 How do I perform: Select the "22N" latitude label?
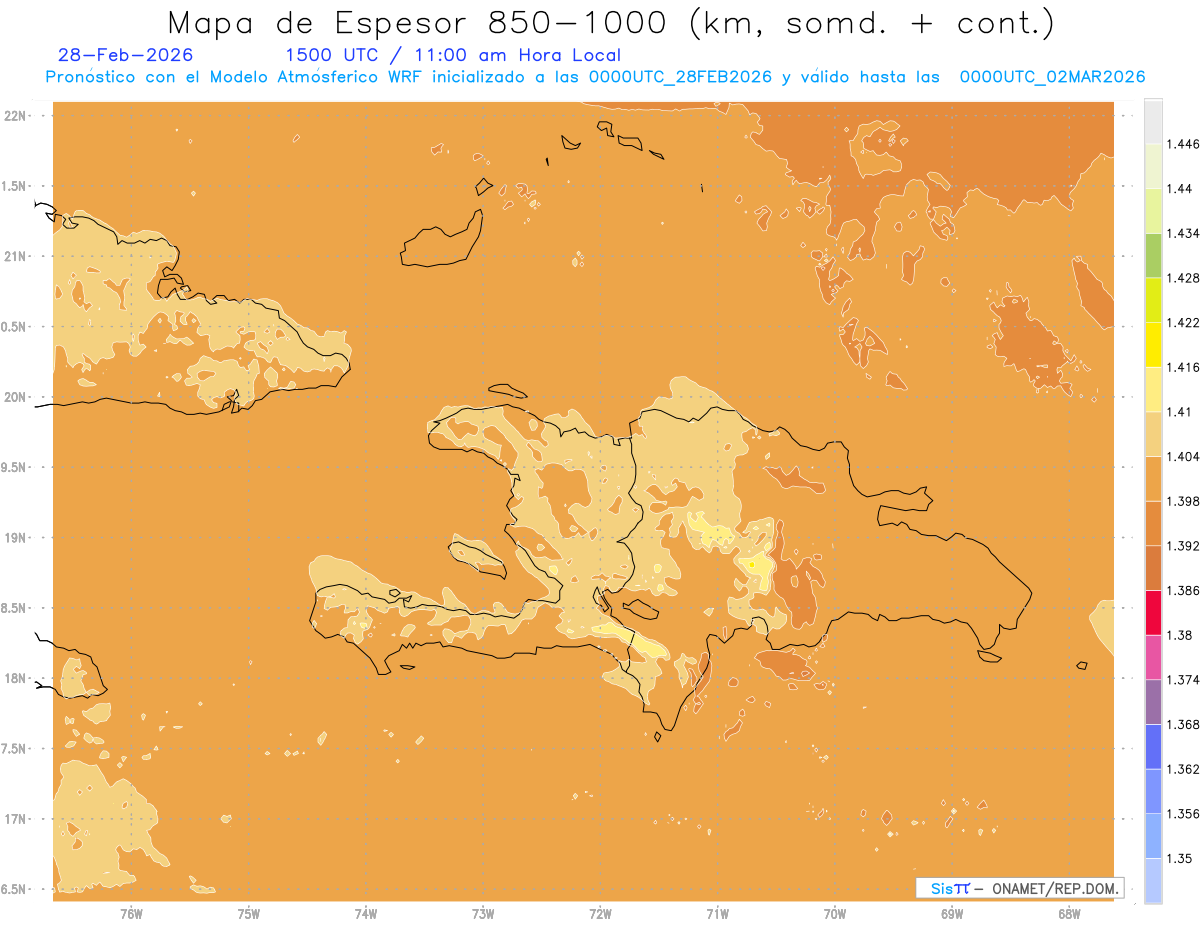[x=17, y=116]
